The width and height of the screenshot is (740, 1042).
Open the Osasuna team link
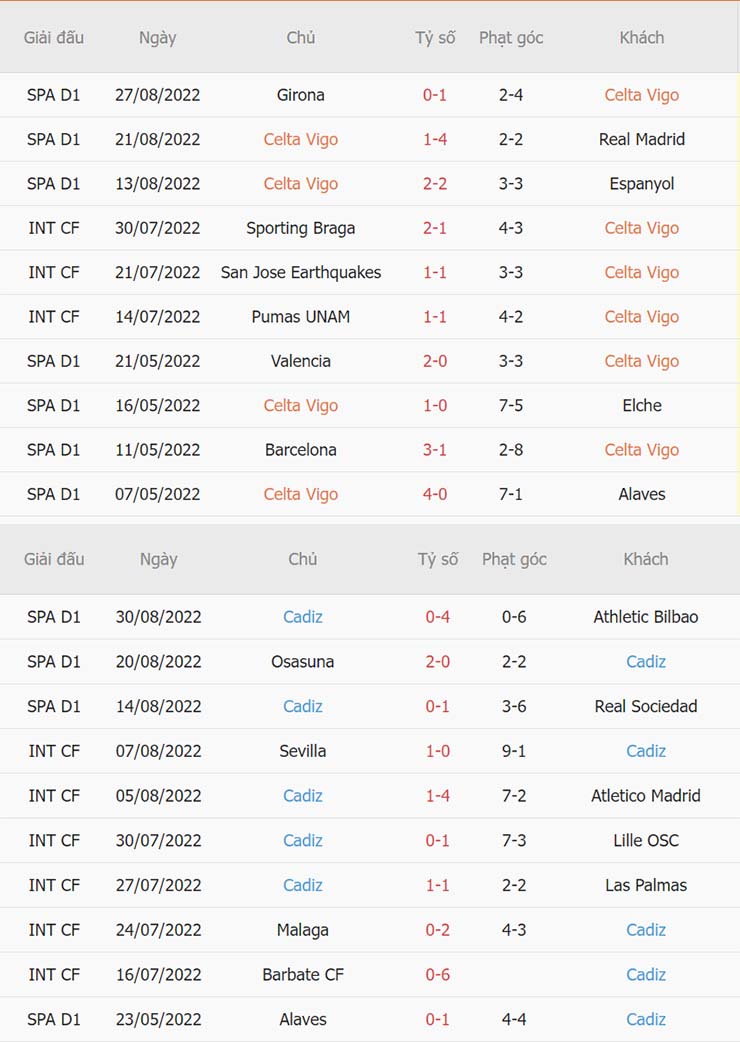point(302,661)
